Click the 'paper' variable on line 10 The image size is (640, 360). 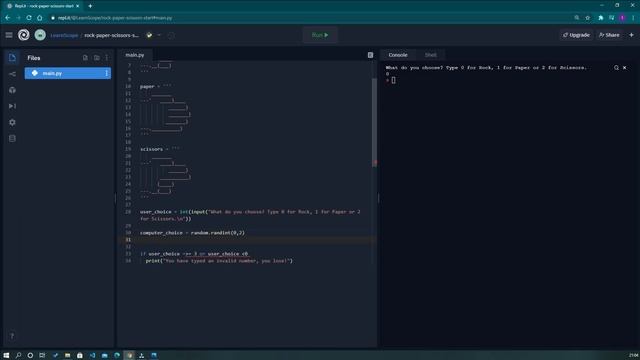click(x=147, y=87)
